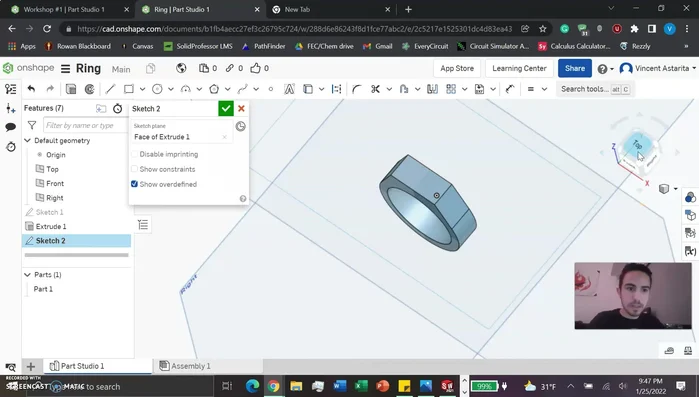Select the Use/Project tool
Image resolution: width=699 pixels, height=397 pixels.
(x=308, y=89)
